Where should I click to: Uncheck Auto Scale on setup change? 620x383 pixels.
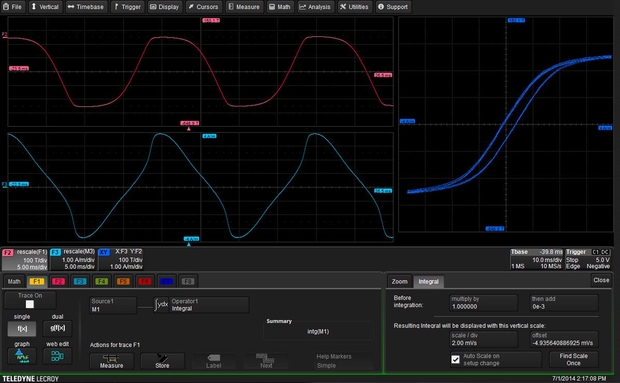(x=456, y=359)
